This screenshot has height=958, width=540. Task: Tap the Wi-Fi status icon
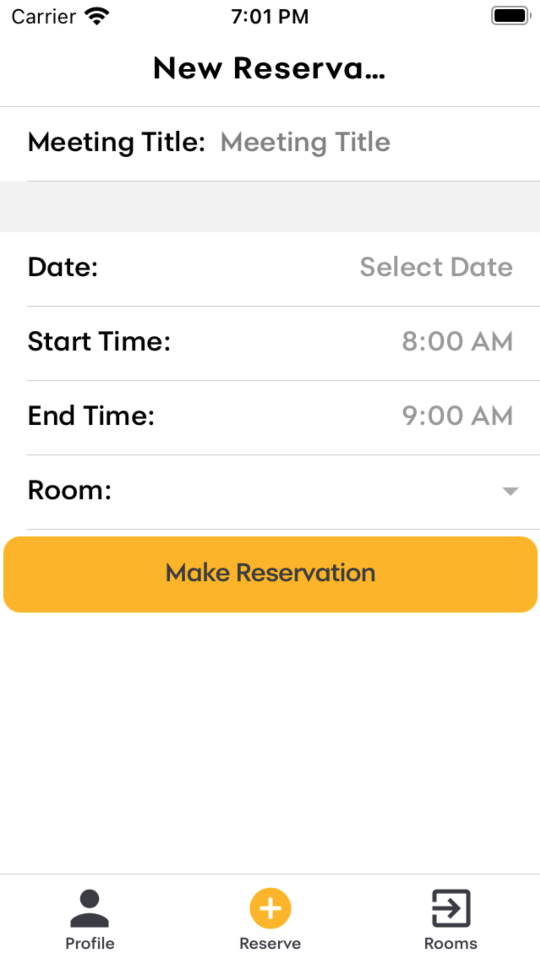pos(96,16)
